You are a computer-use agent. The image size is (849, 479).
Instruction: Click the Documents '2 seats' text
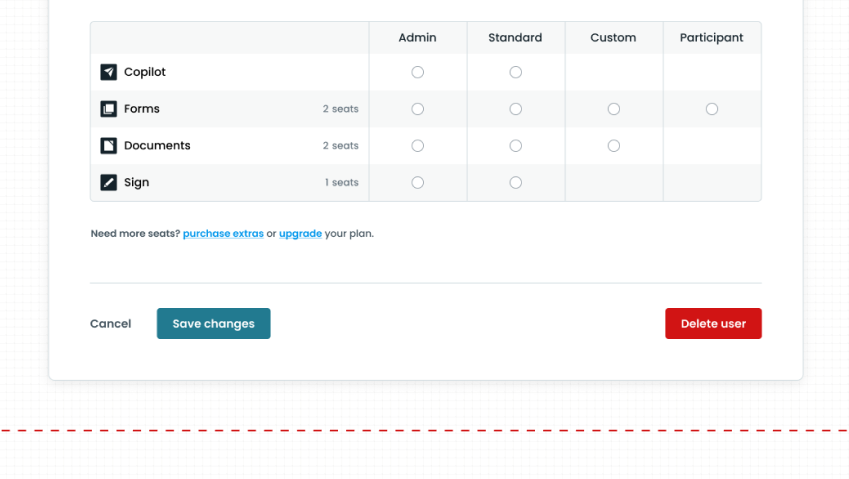pos(341,146)
